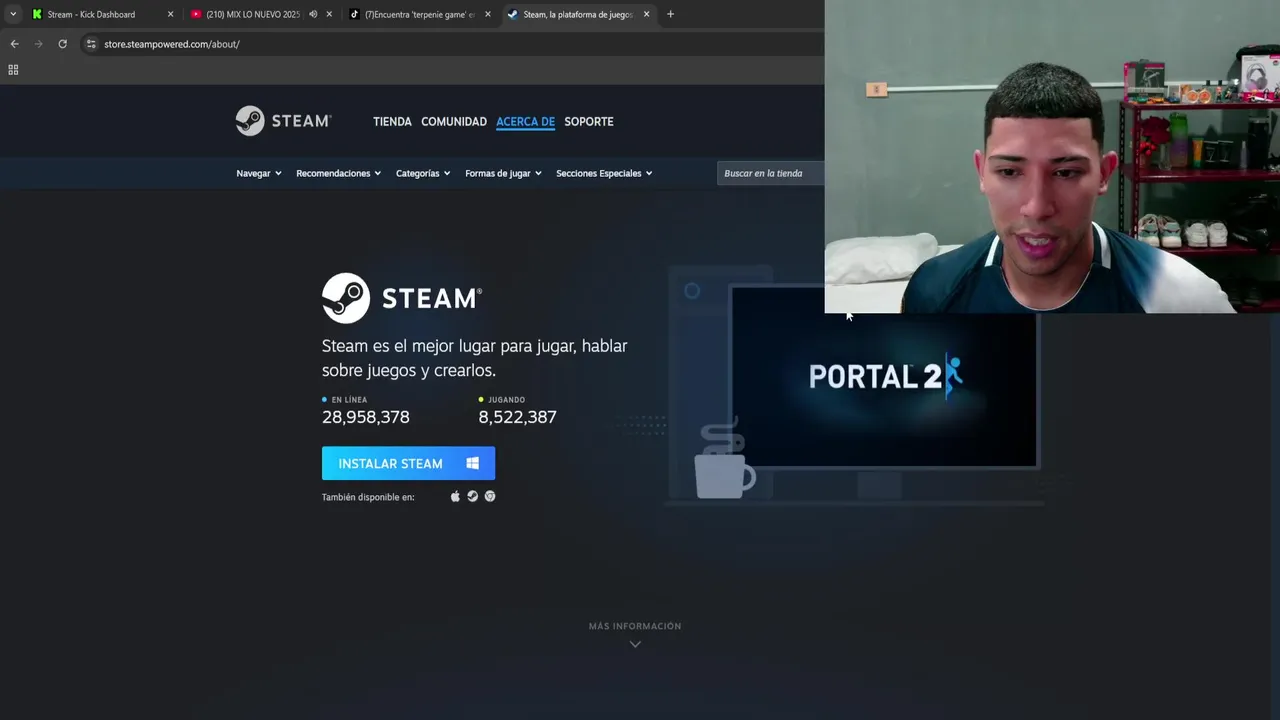Screen dimensions: 1280x720
Task: Select the Apple macOS download icon
Action: (x=455, y=496)
